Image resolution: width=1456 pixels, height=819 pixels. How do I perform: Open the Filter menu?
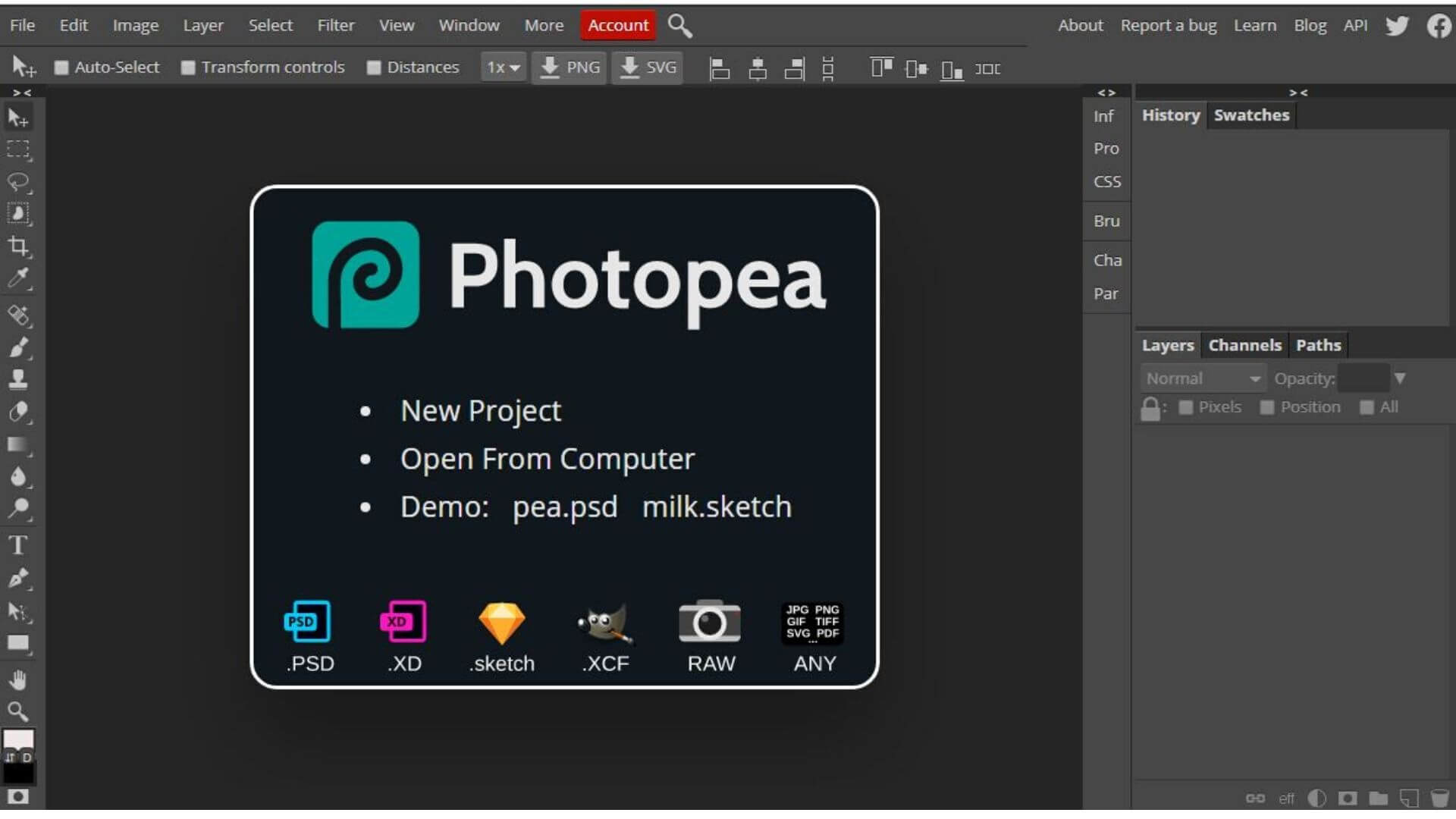point(336,25)
